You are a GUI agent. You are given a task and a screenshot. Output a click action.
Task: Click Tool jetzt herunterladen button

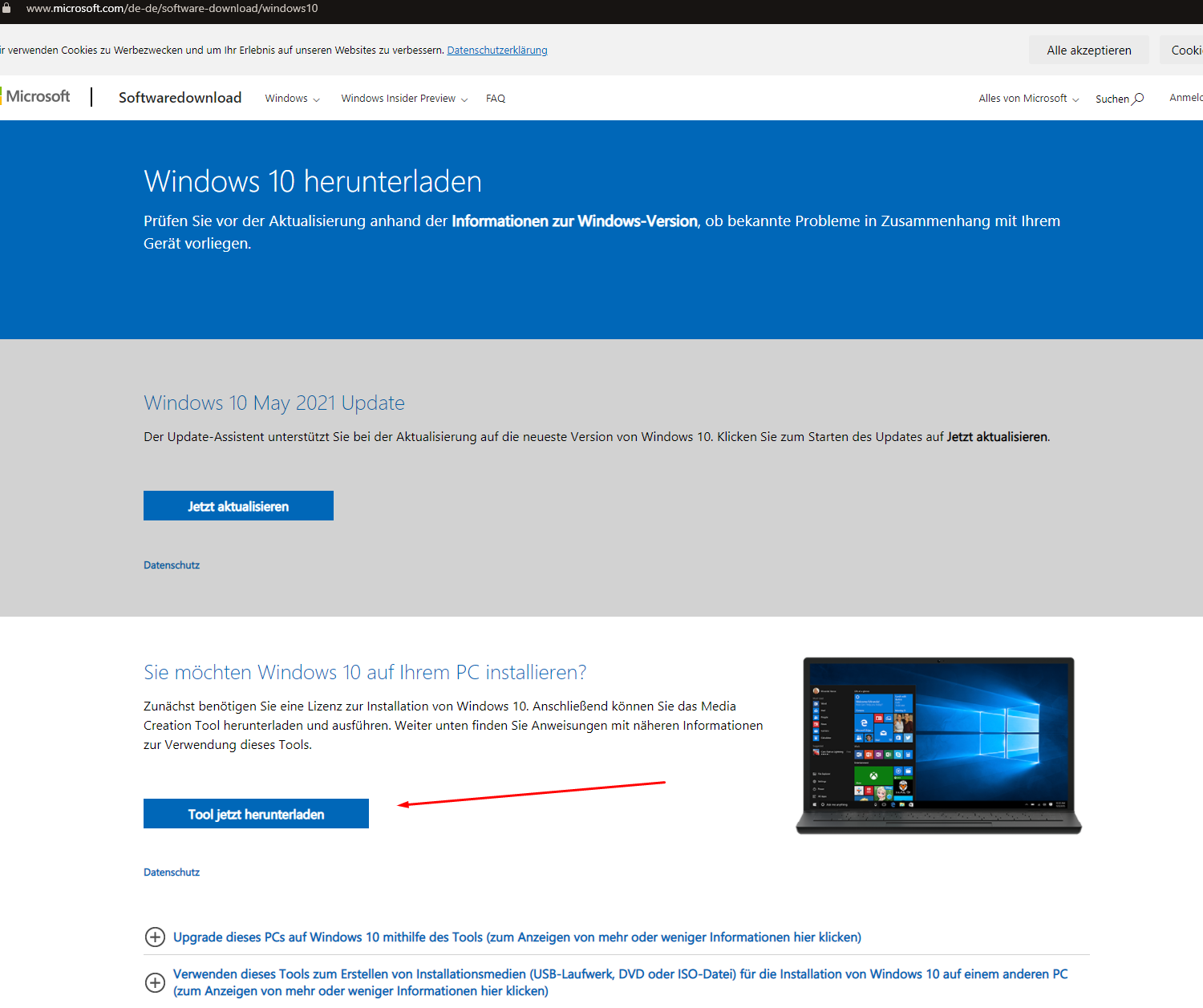coord(256,813)
